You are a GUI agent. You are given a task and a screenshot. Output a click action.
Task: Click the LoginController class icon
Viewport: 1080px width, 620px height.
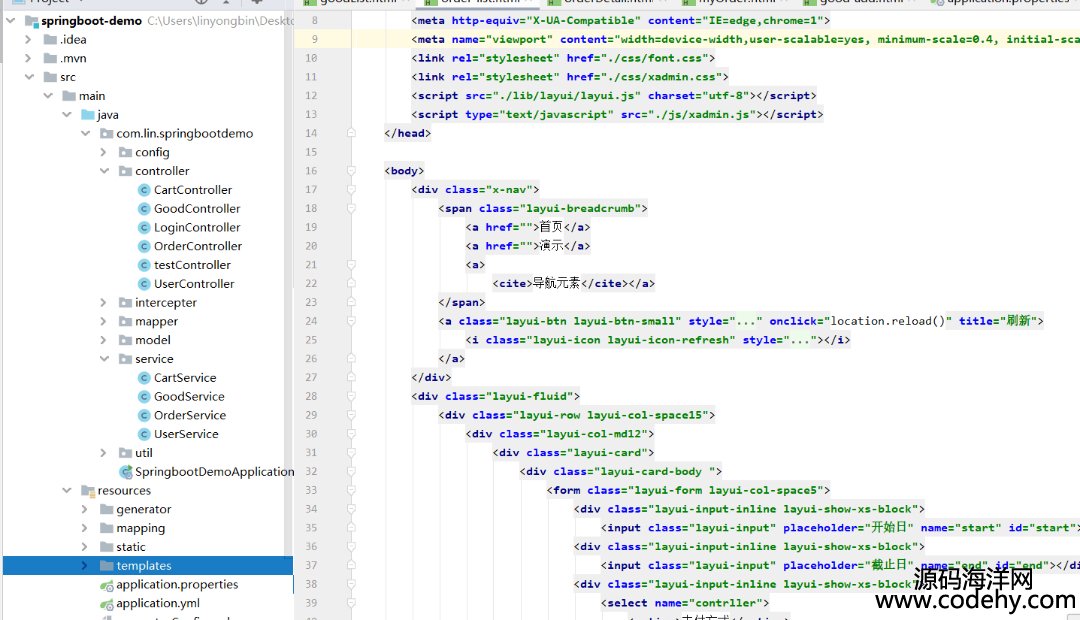(144, 227)
